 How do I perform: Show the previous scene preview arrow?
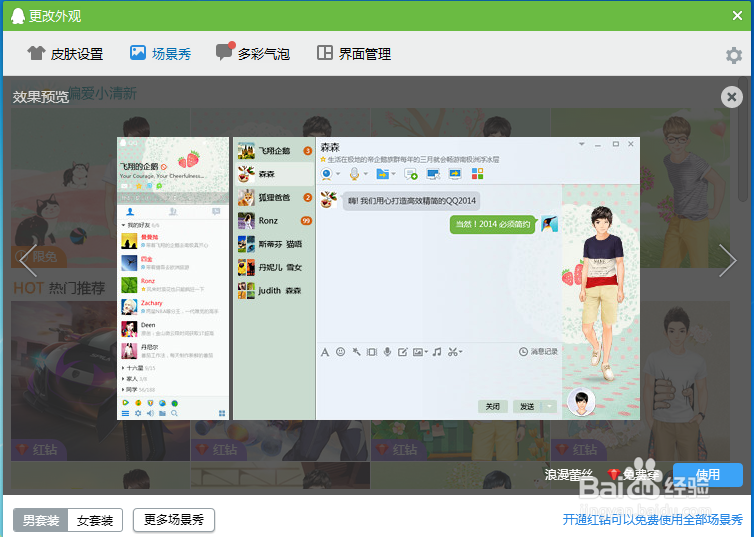[x=27, y=260]
